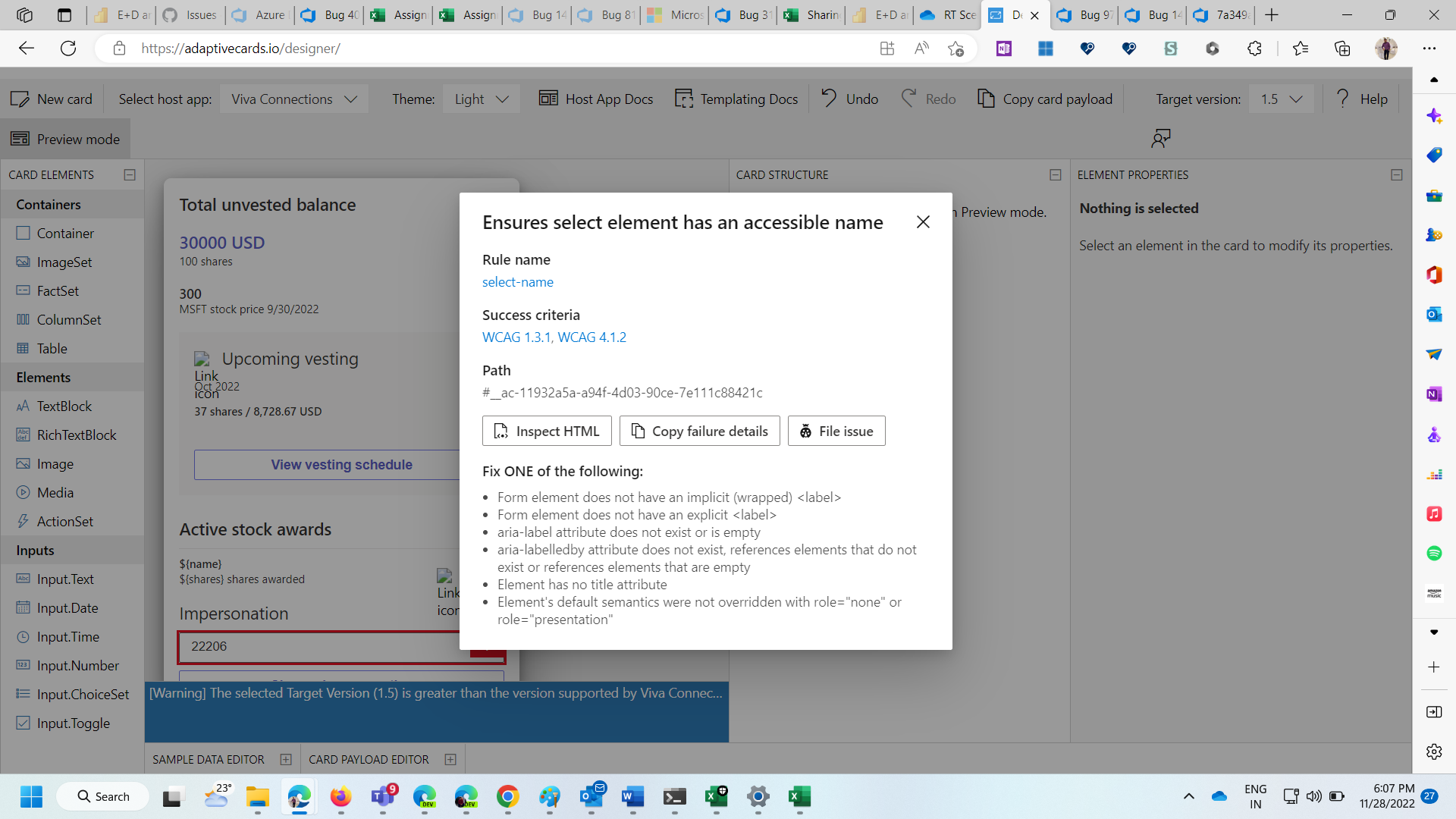1456x819 pixels.
Task: Open the Select host app dropdown
Action: [294, 99]
